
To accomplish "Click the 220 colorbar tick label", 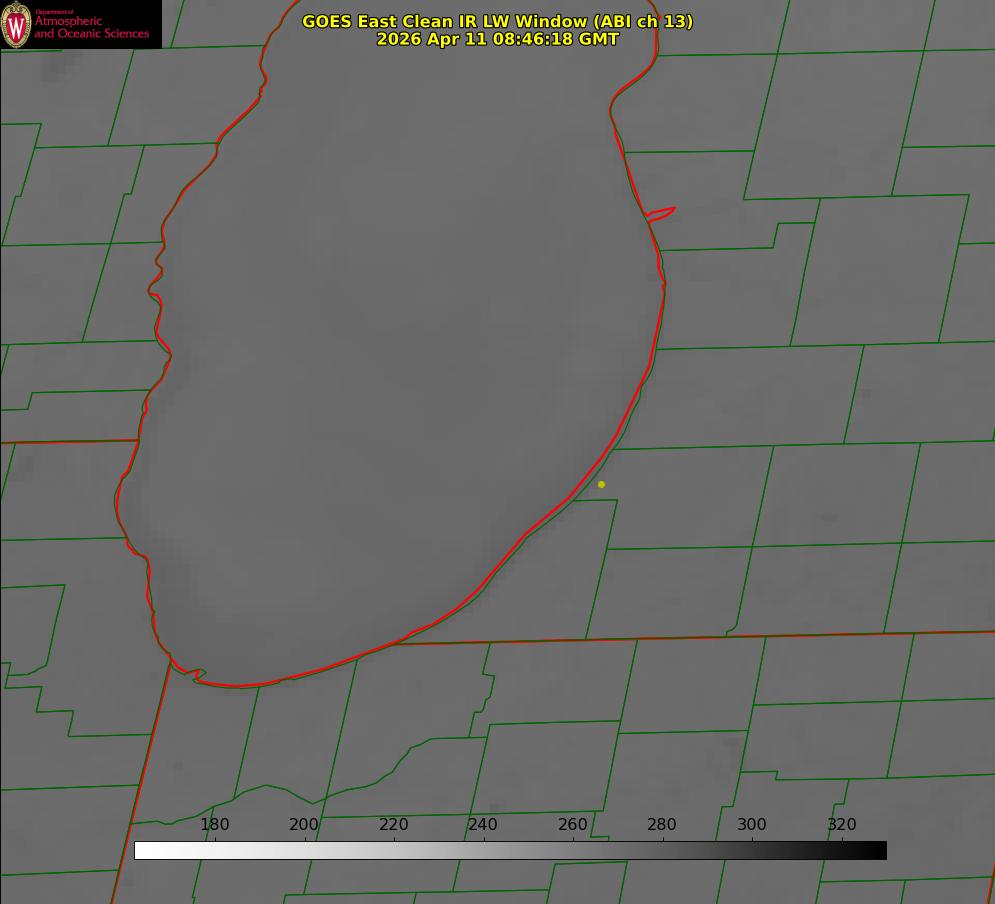I will pos(393,824).
